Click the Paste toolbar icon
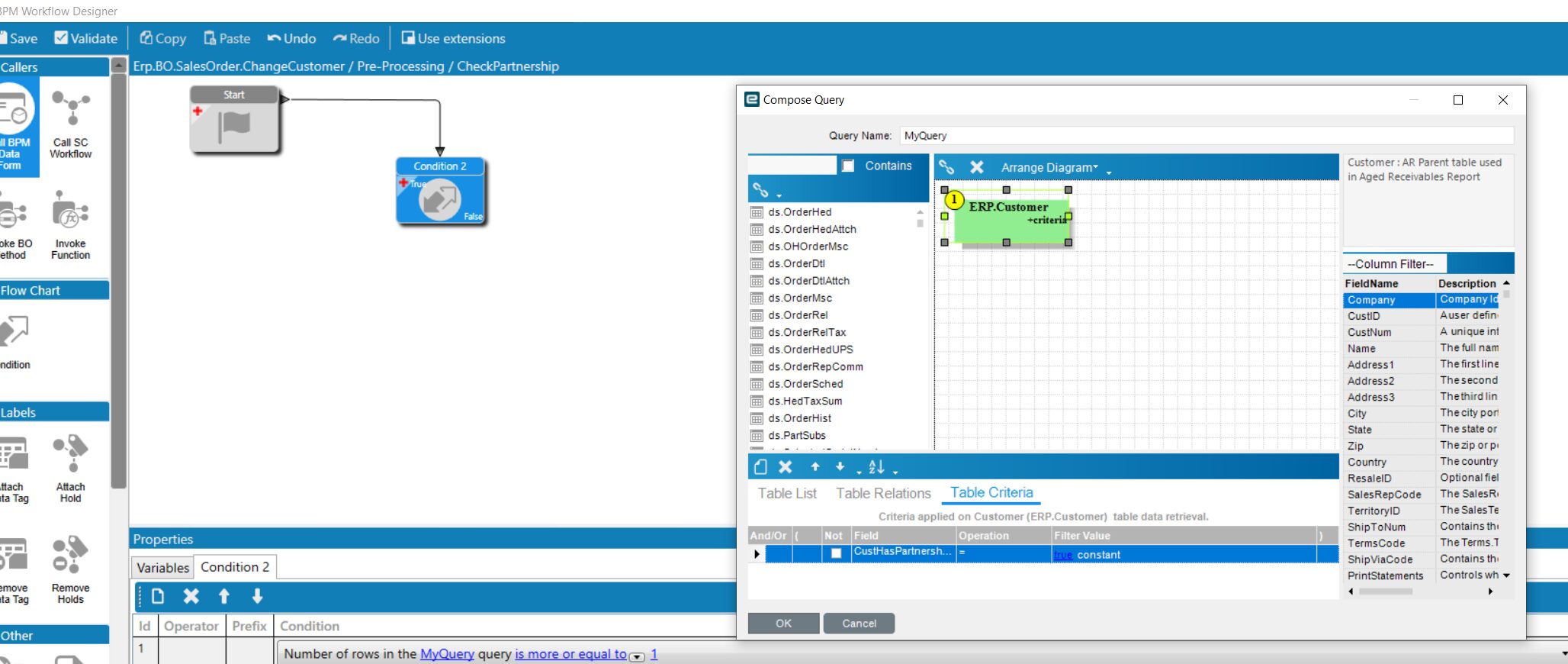The height and width of the screenshot is (664, 1568). (210, 38)
